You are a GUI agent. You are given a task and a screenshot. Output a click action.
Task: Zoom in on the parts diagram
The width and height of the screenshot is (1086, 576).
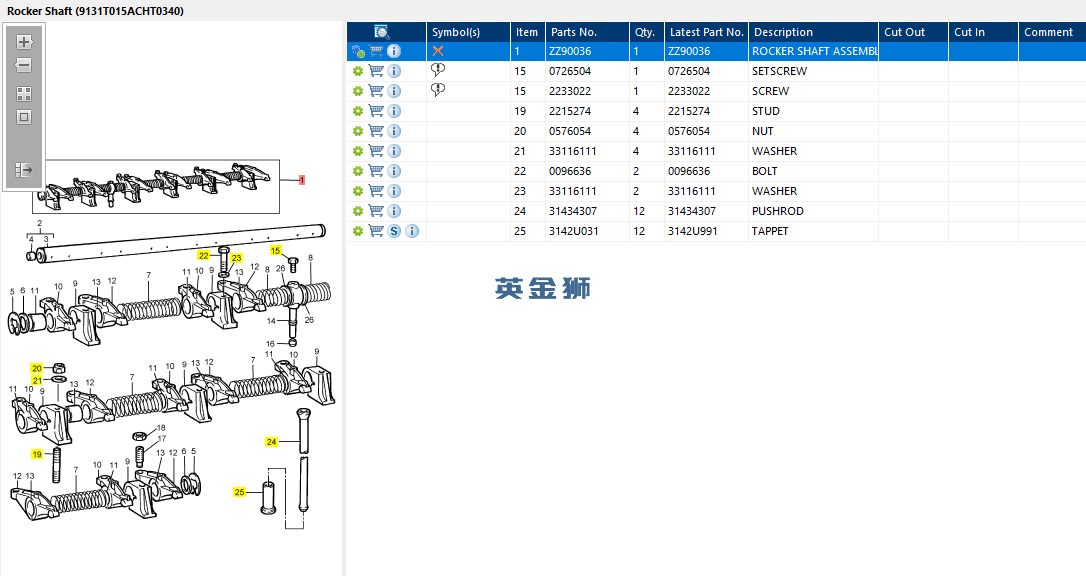click(x=24, y=42)
